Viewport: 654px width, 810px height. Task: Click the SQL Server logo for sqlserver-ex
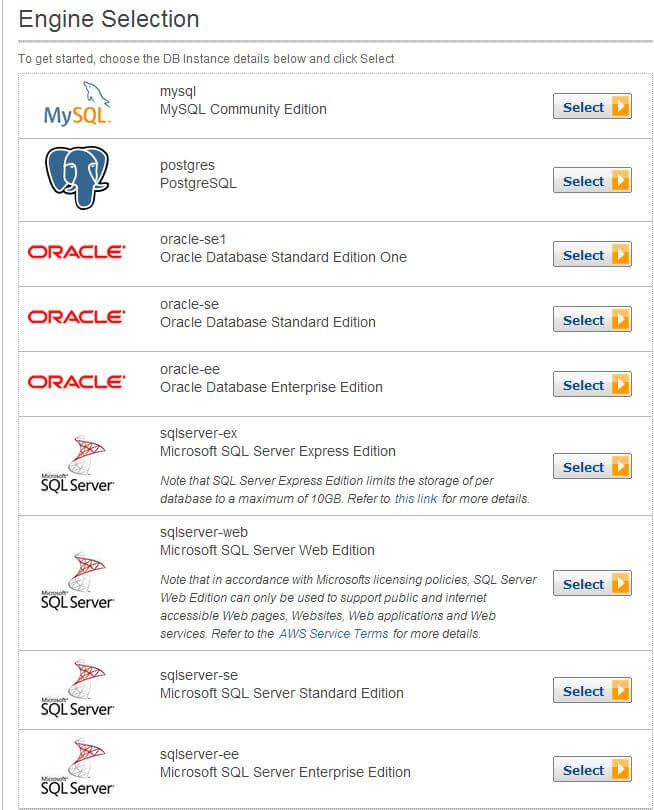coord(77,464)
